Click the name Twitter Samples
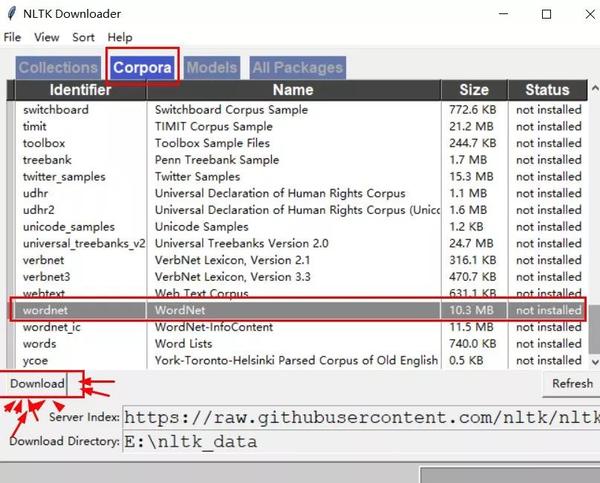 click(x=197, y=177)
